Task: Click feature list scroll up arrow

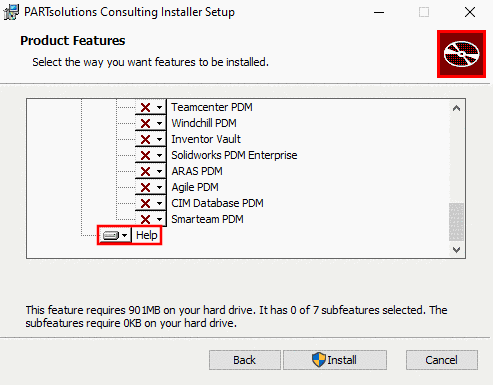Action: pos(456,108)
